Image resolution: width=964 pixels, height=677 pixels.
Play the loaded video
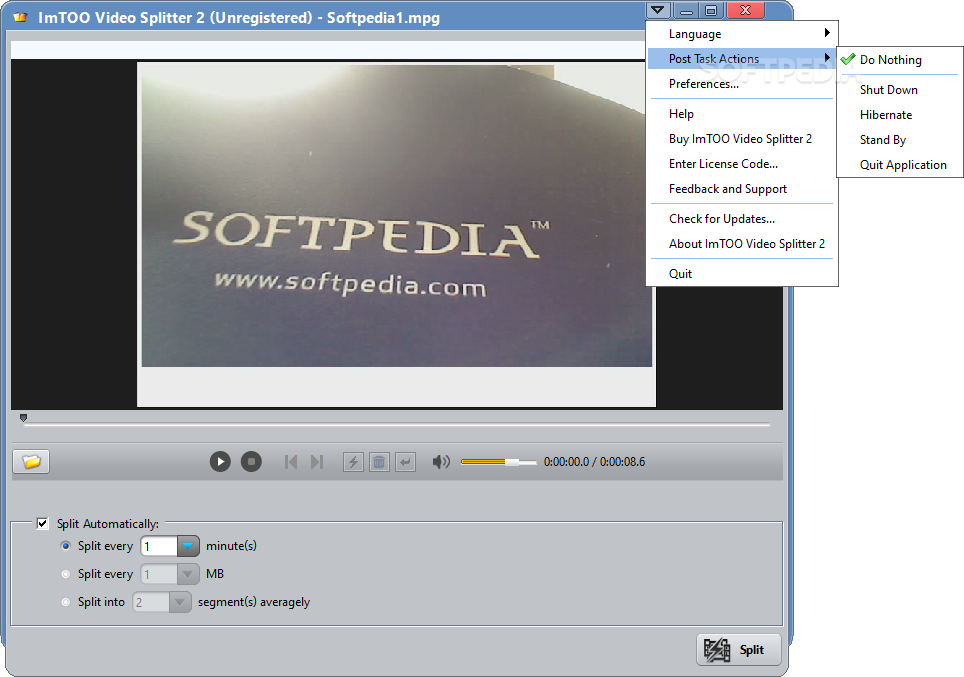tap(220, 461)
